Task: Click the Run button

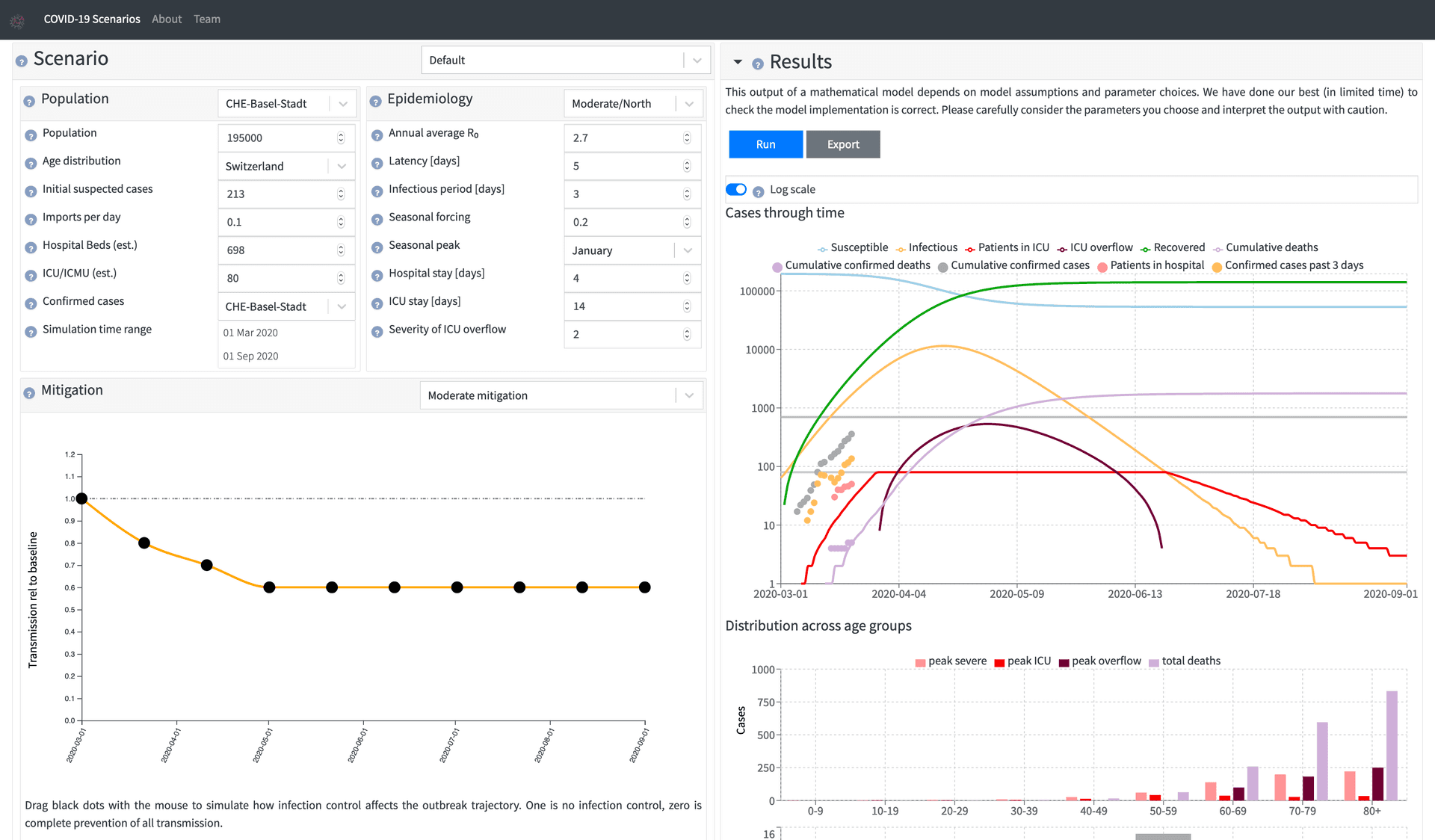Action: coord(765,144)
